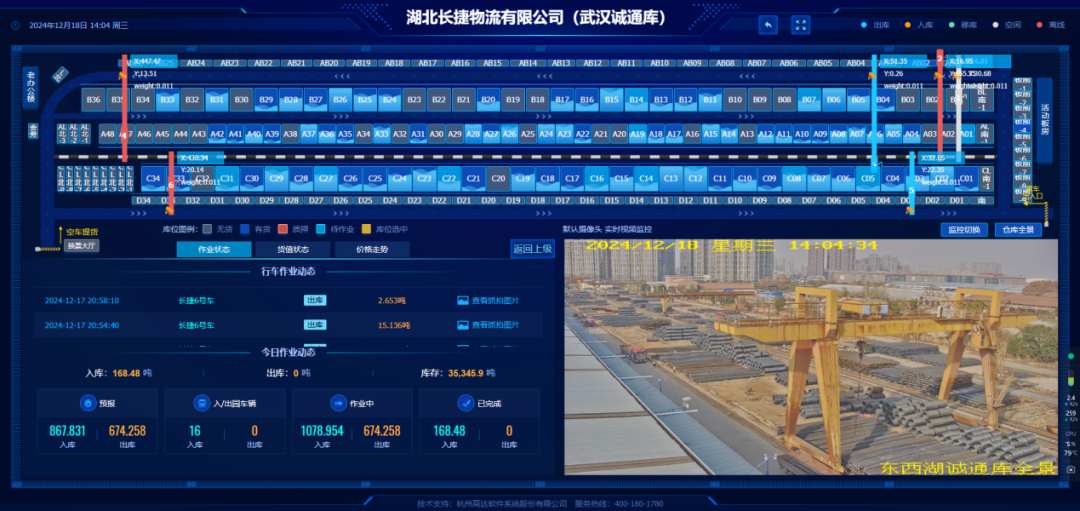Viewport: 1080px width, 511px height.
Task: Select storage slot A37
Action: pos(309,134)
